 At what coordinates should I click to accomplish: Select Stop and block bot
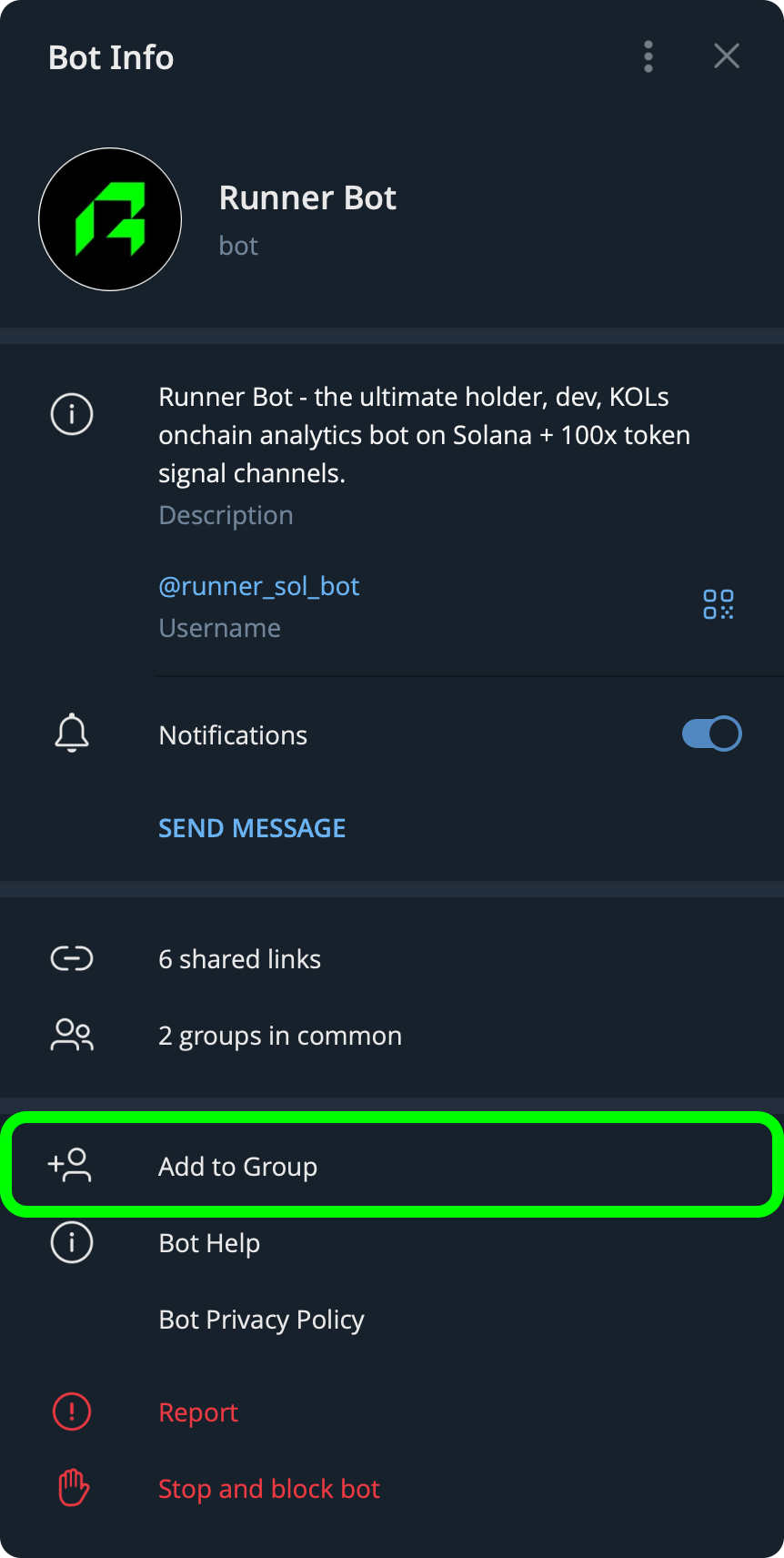click(x=269, y=1489)
